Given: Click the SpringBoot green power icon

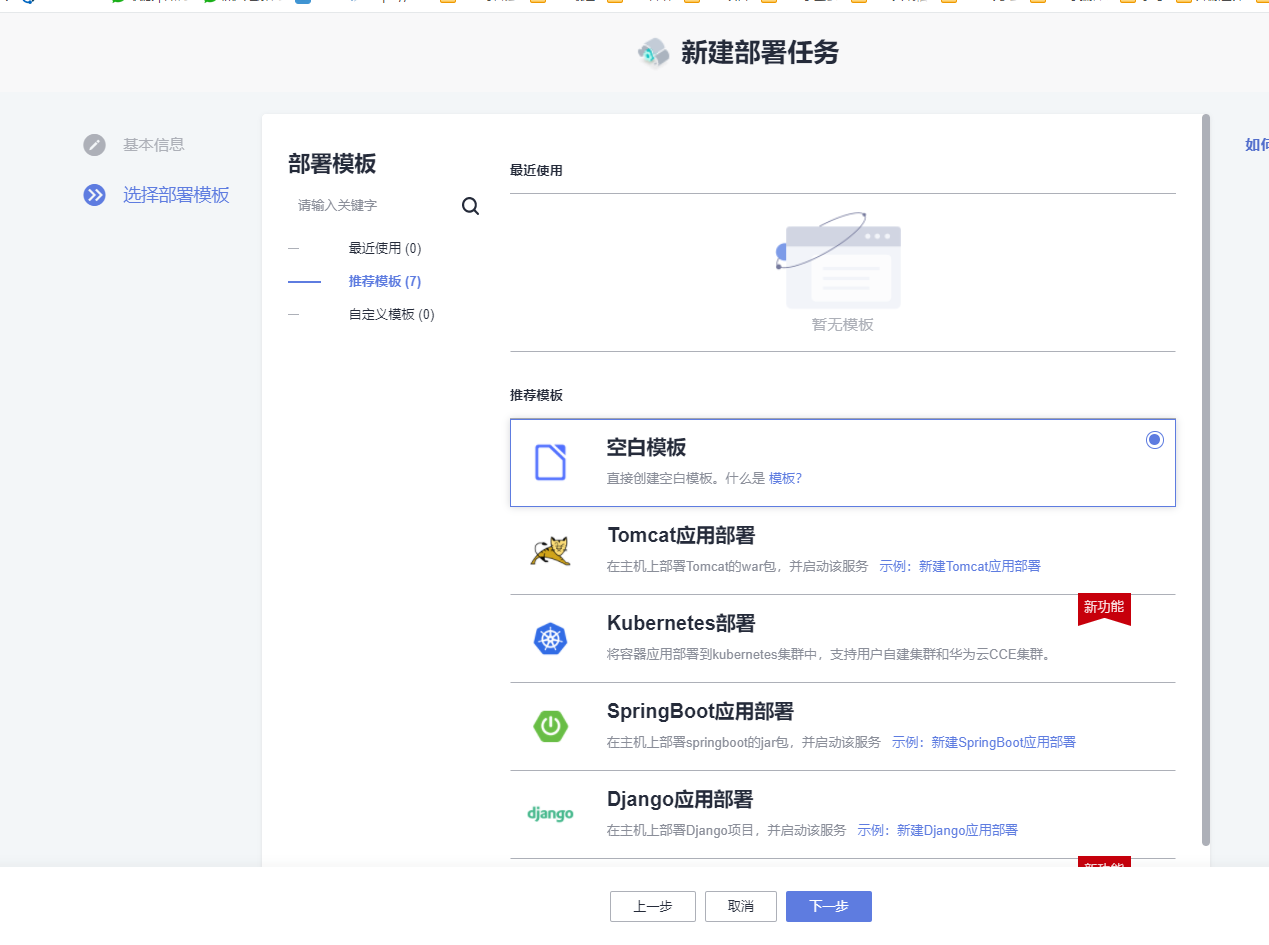Looking at the screenshot, I should pos(550,727).
